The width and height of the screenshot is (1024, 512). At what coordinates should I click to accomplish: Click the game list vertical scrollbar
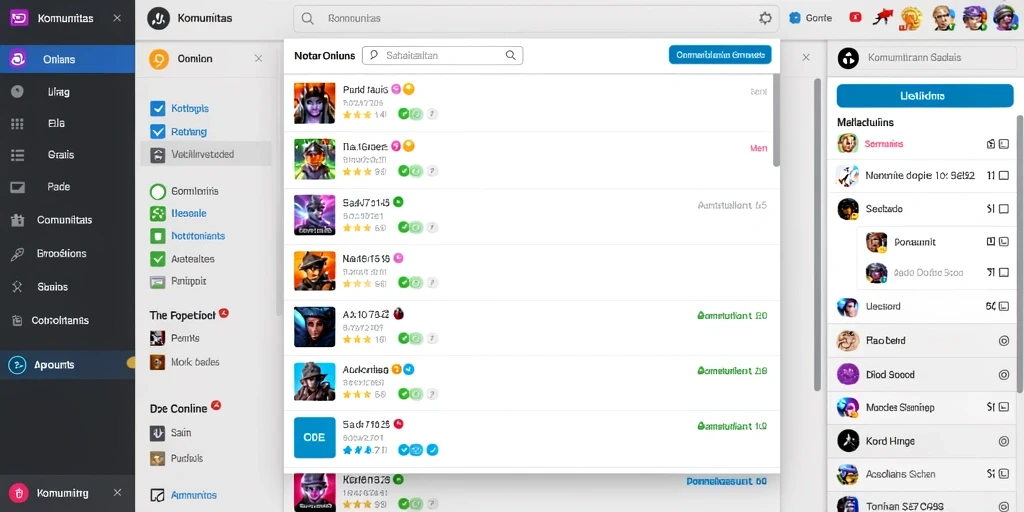point(776,120)
